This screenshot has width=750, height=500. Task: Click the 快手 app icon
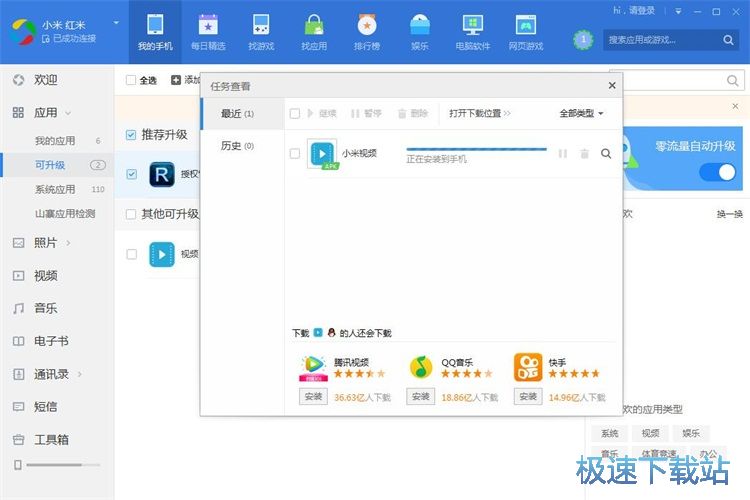tap(528, 367)
